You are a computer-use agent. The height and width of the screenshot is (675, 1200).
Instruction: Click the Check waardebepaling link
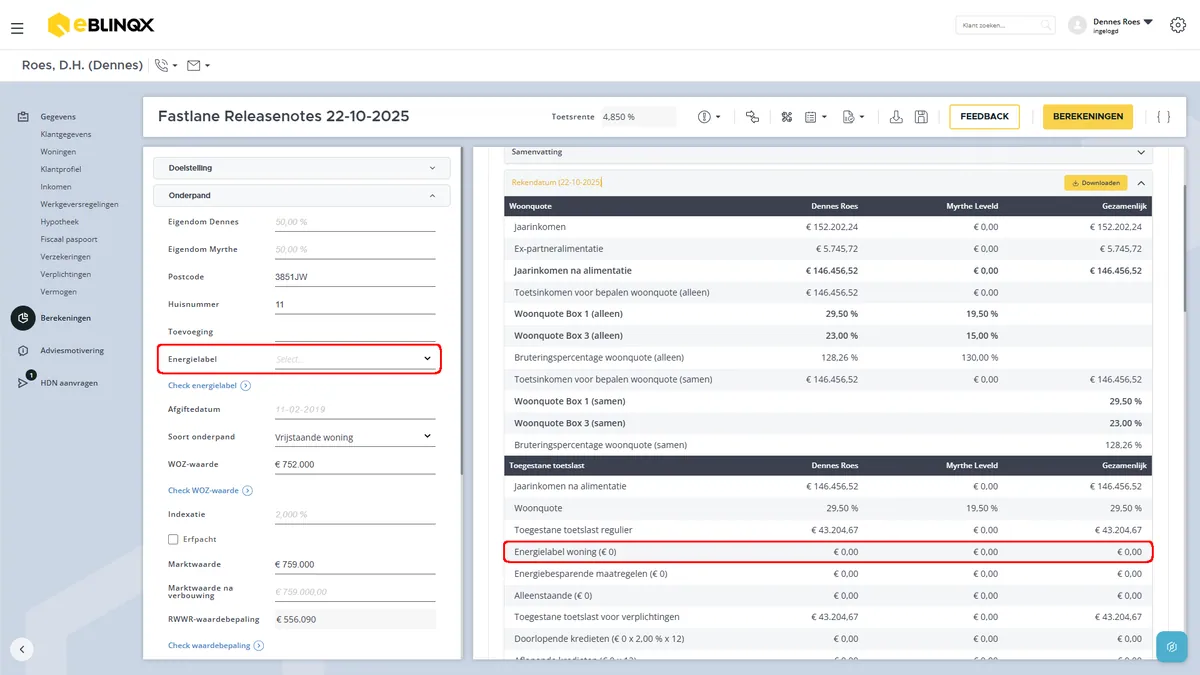coord(216,646)
